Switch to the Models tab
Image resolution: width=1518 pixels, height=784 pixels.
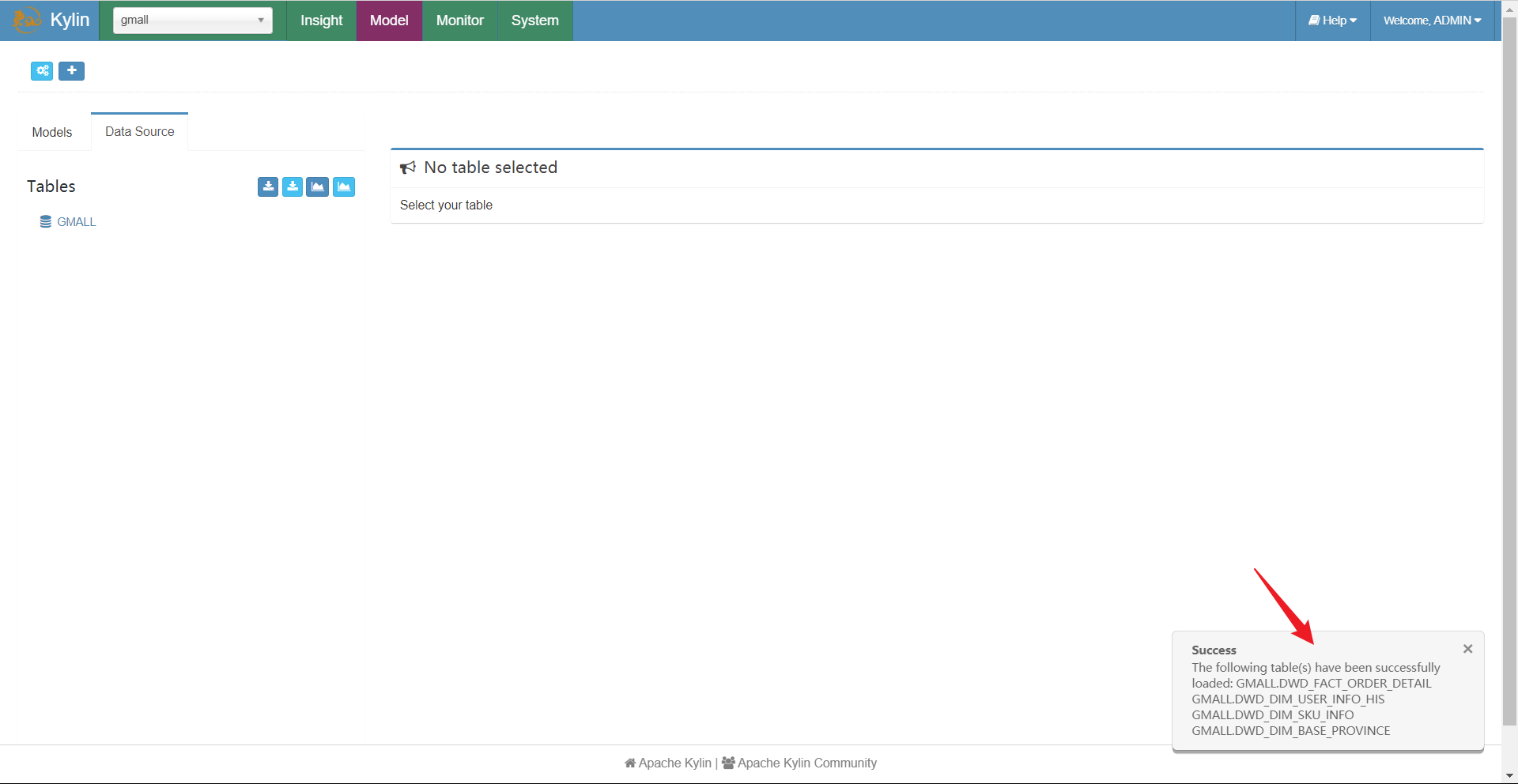click(52, 132)
